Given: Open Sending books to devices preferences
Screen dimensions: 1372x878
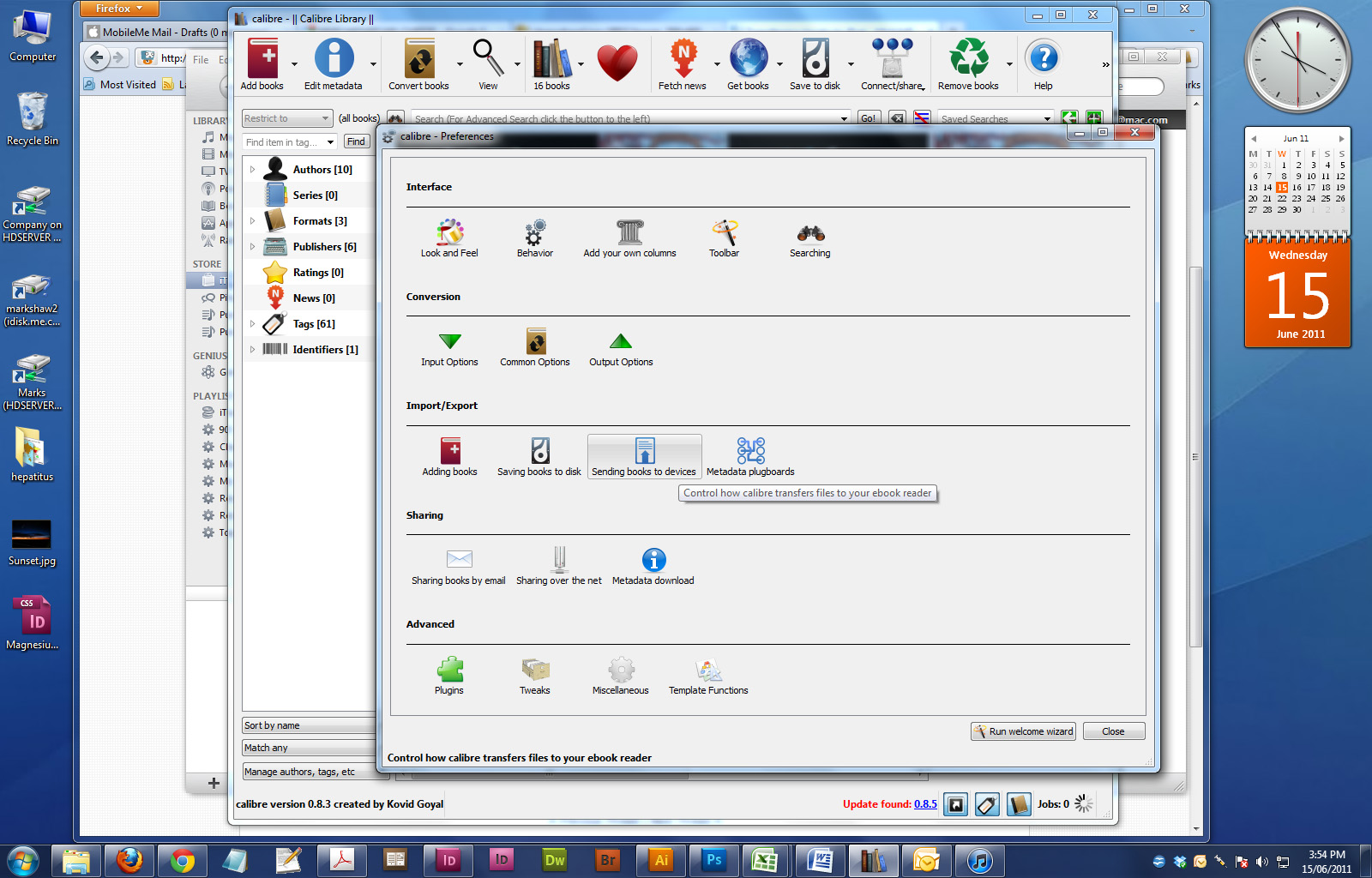Looking at the screenshot, I should pos(644,456).
